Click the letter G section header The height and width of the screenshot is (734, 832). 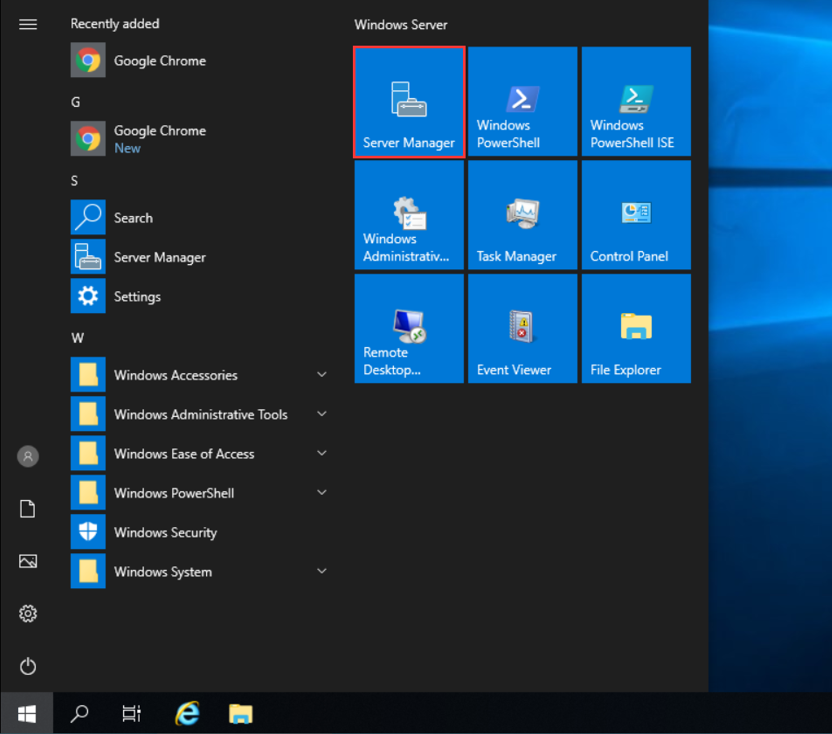tap(76, 102)
